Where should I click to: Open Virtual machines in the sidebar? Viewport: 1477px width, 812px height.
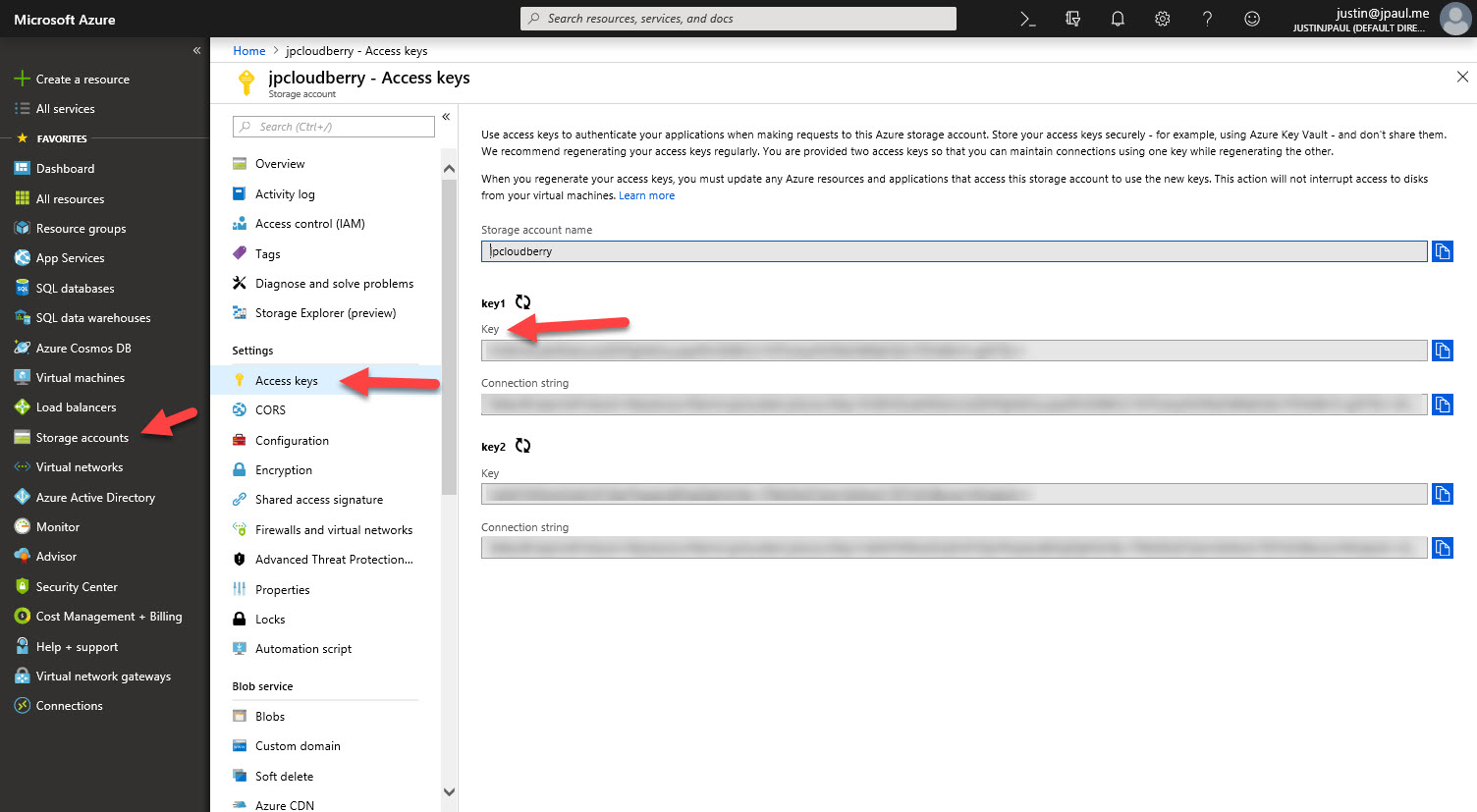(80, 378)
